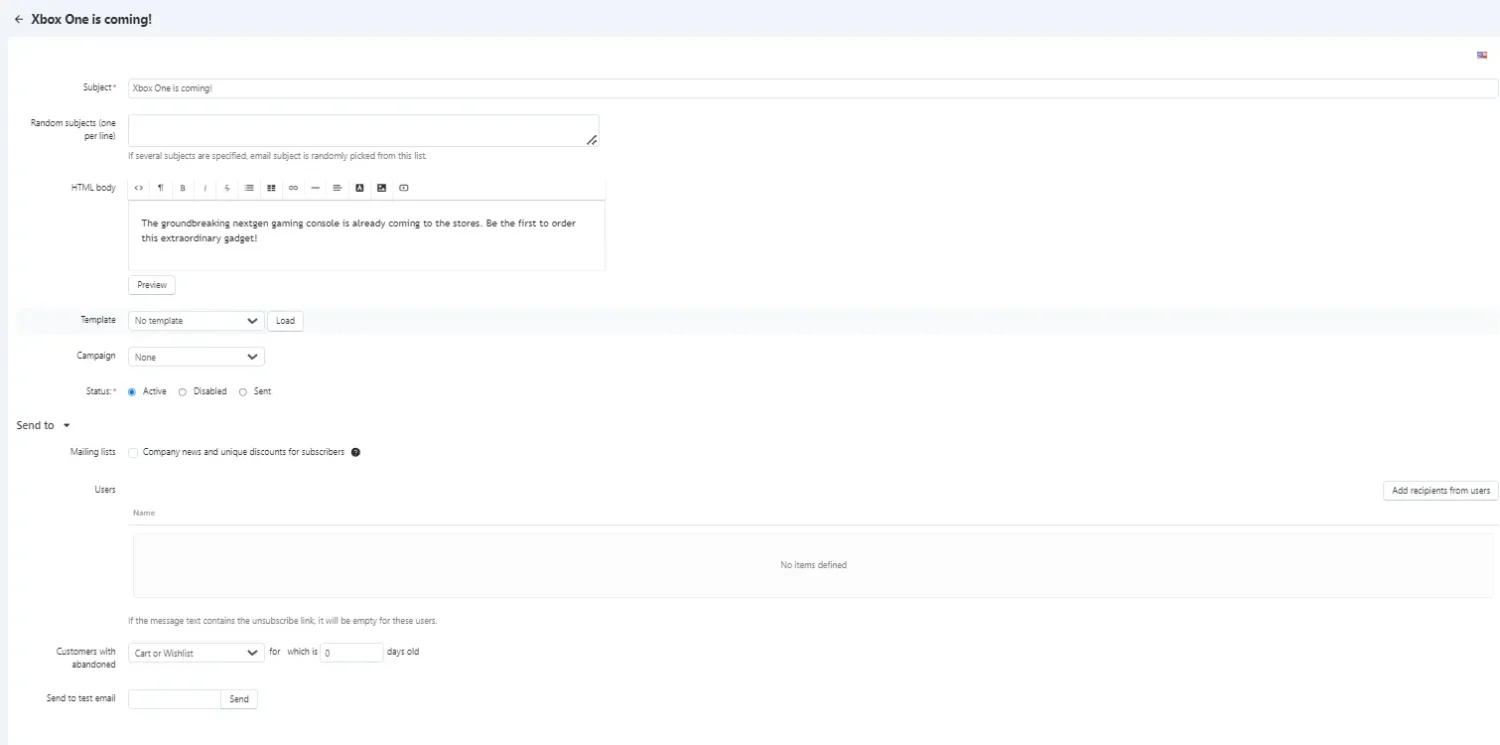
Task: Click into the HTML body text area
Action: tap(367, 236)
